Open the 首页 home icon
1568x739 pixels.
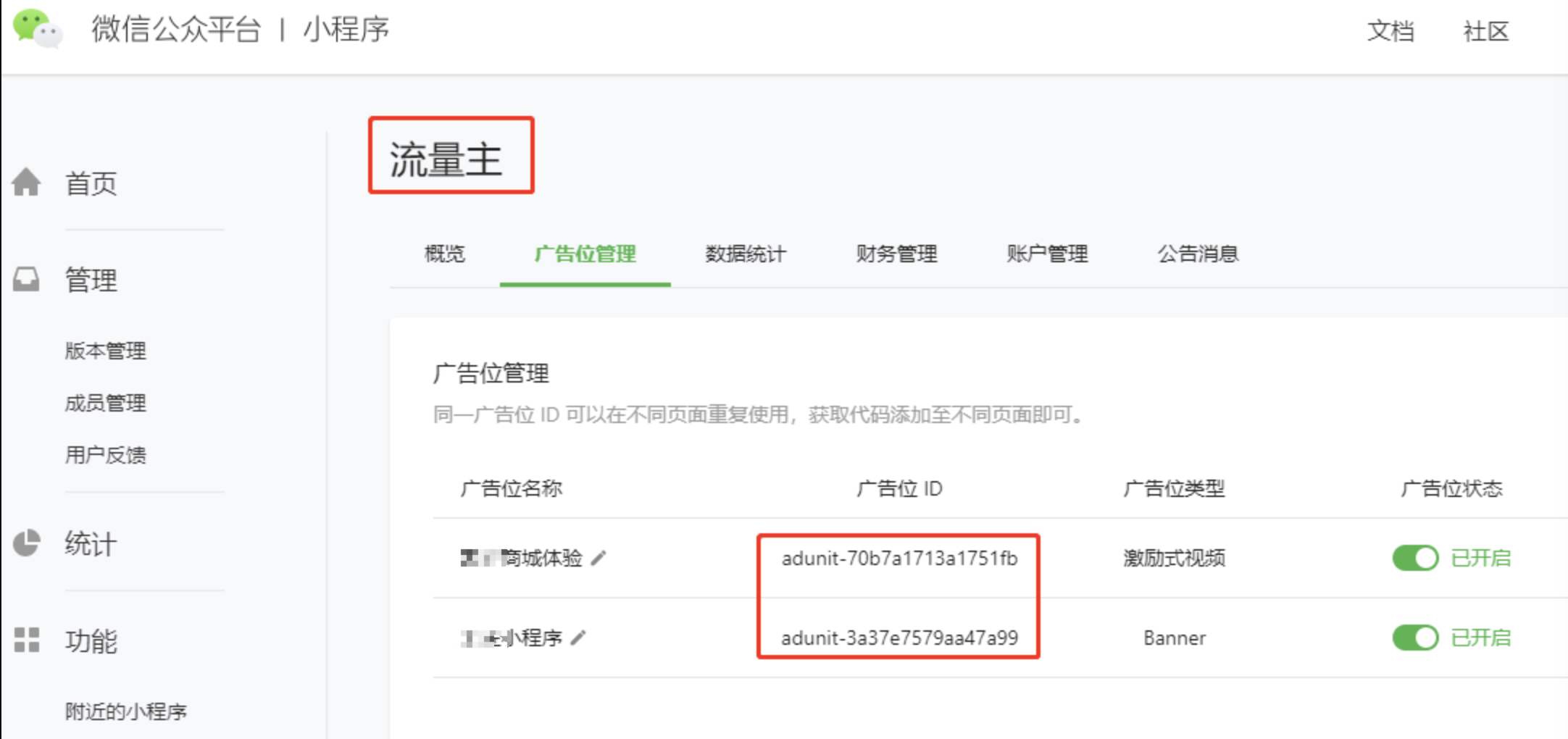pyautogui.click(x=27, y=182)
